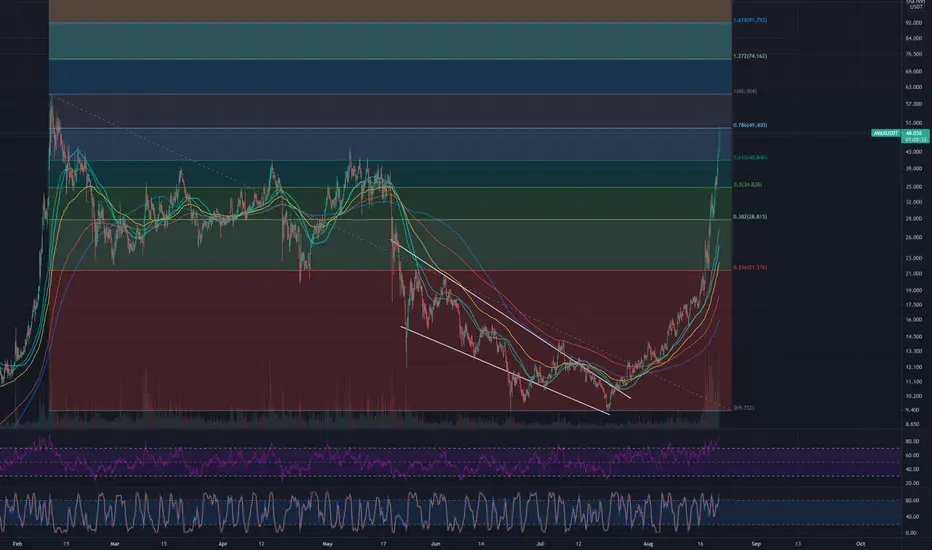Click the 16.000 price axis value
The image size is (932, 550).
[913, 320]
